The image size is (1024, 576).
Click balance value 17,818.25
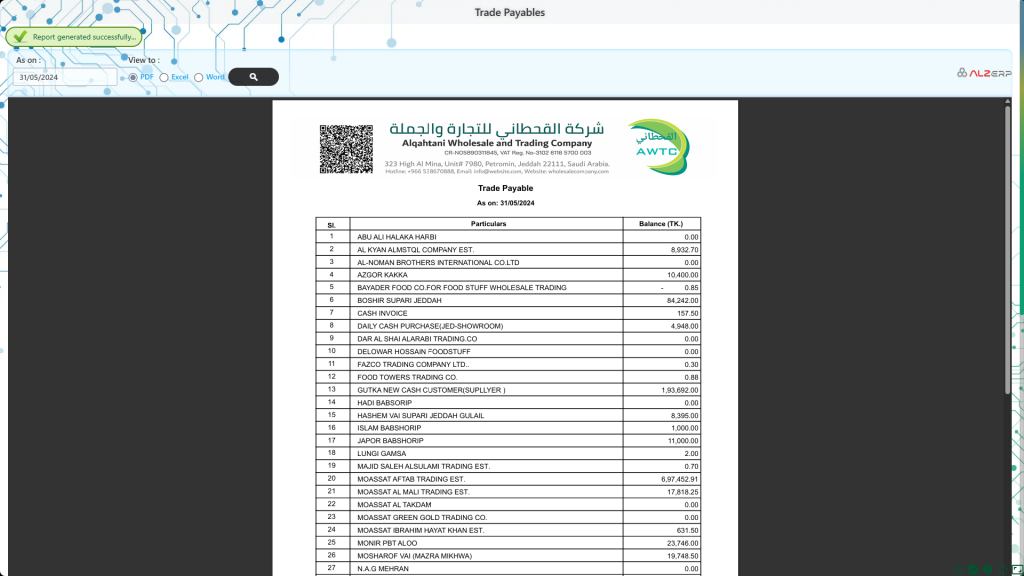(682, 492)
